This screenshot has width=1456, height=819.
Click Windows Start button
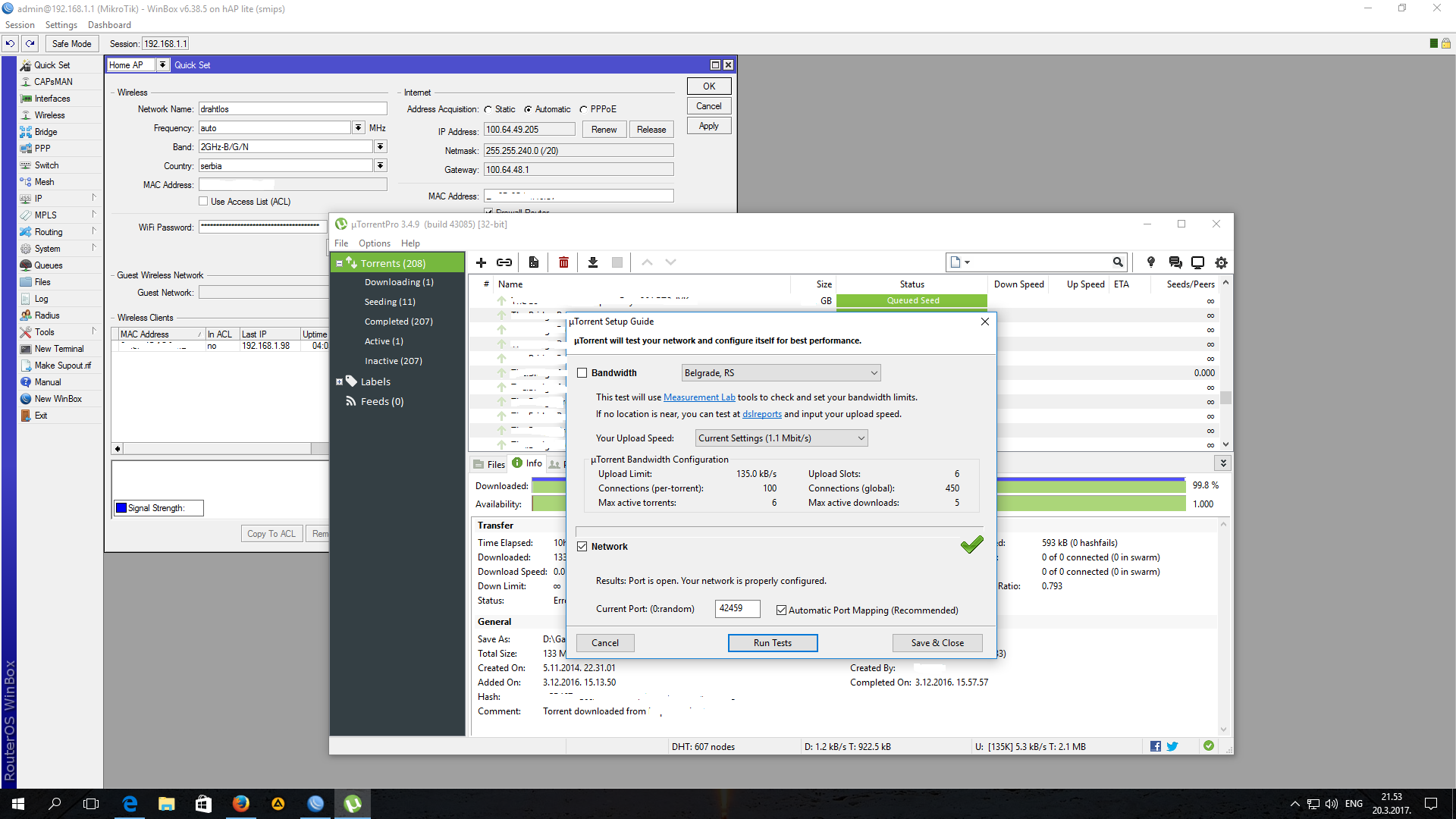coord(18,804)
